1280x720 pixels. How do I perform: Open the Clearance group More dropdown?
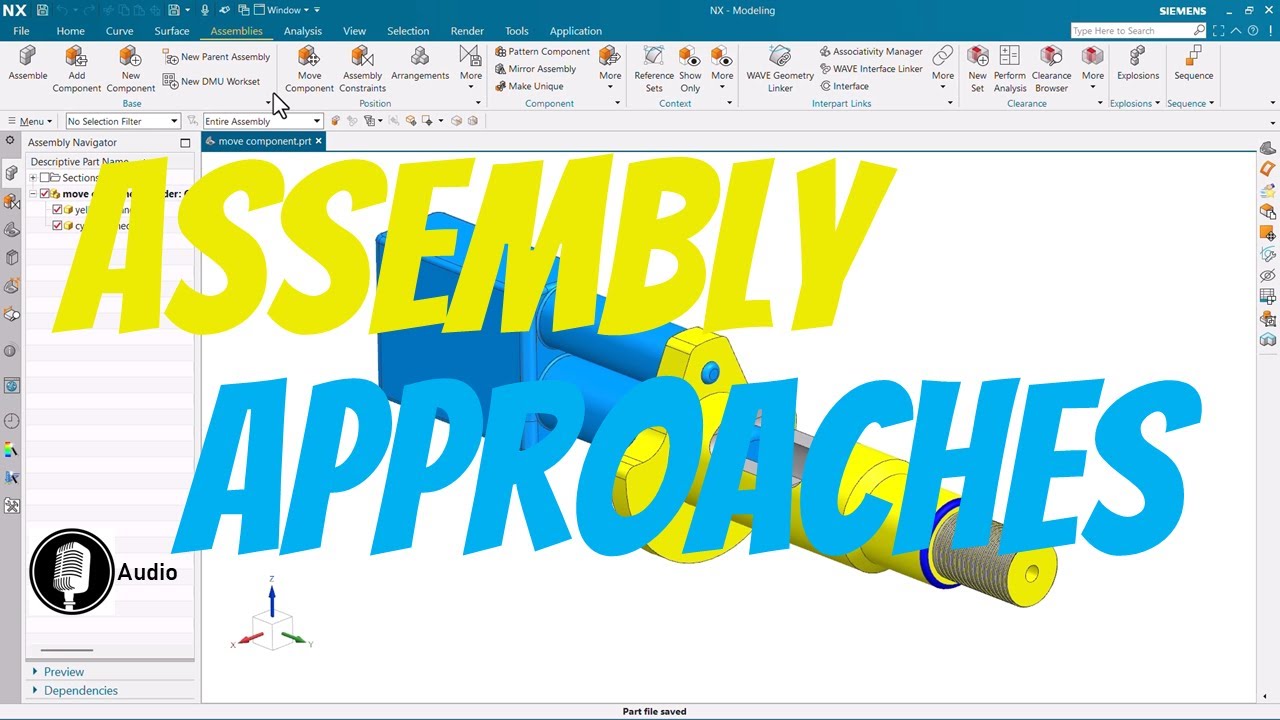(x=1093, y=67)
